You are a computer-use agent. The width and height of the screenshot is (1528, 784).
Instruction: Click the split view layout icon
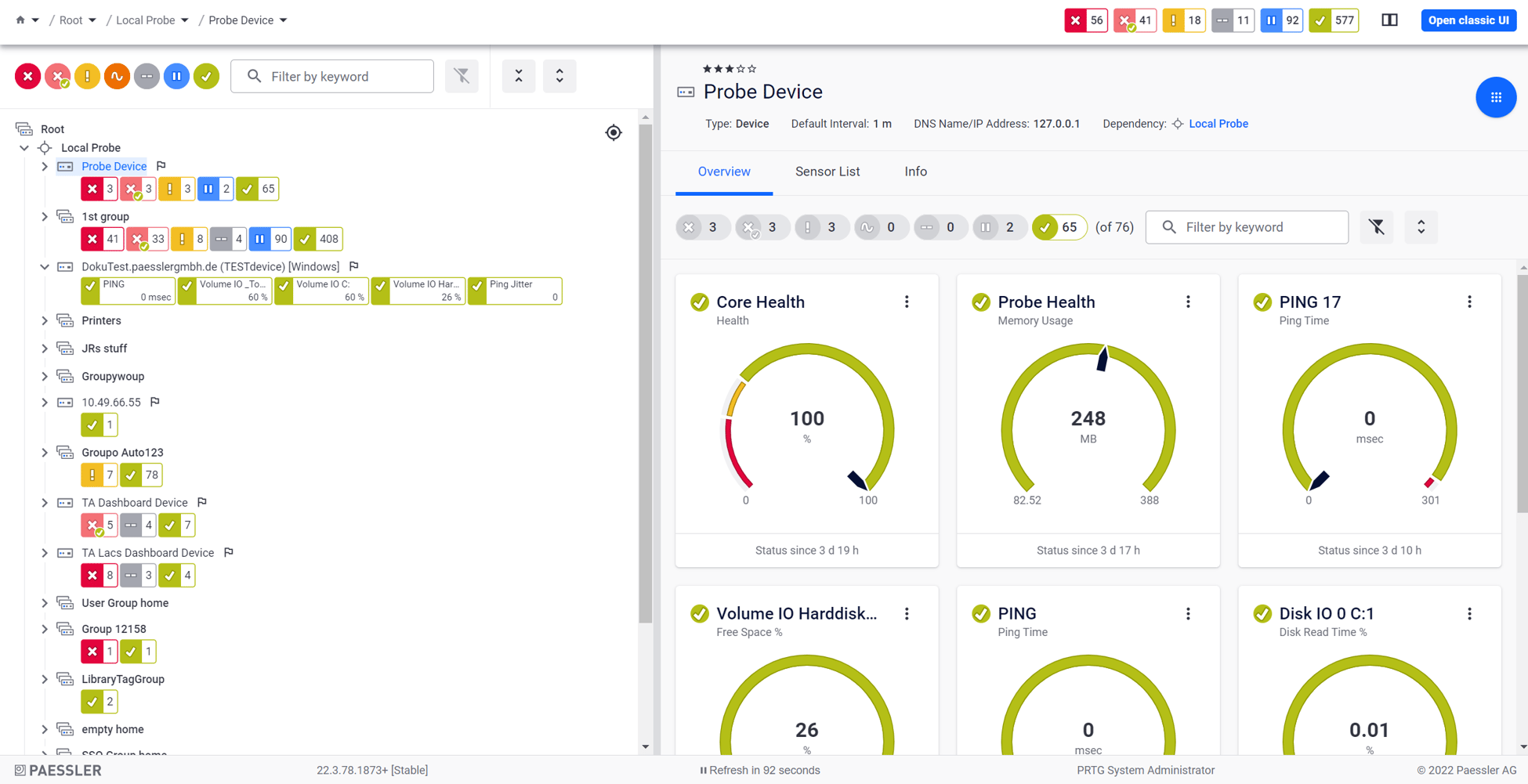coord(1389,20)
